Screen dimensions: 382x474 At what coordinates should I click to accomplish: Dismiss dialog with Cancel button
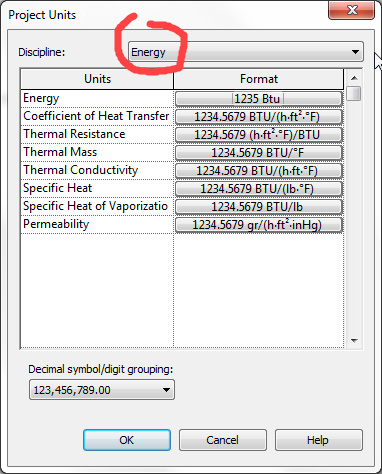point(223,440)
